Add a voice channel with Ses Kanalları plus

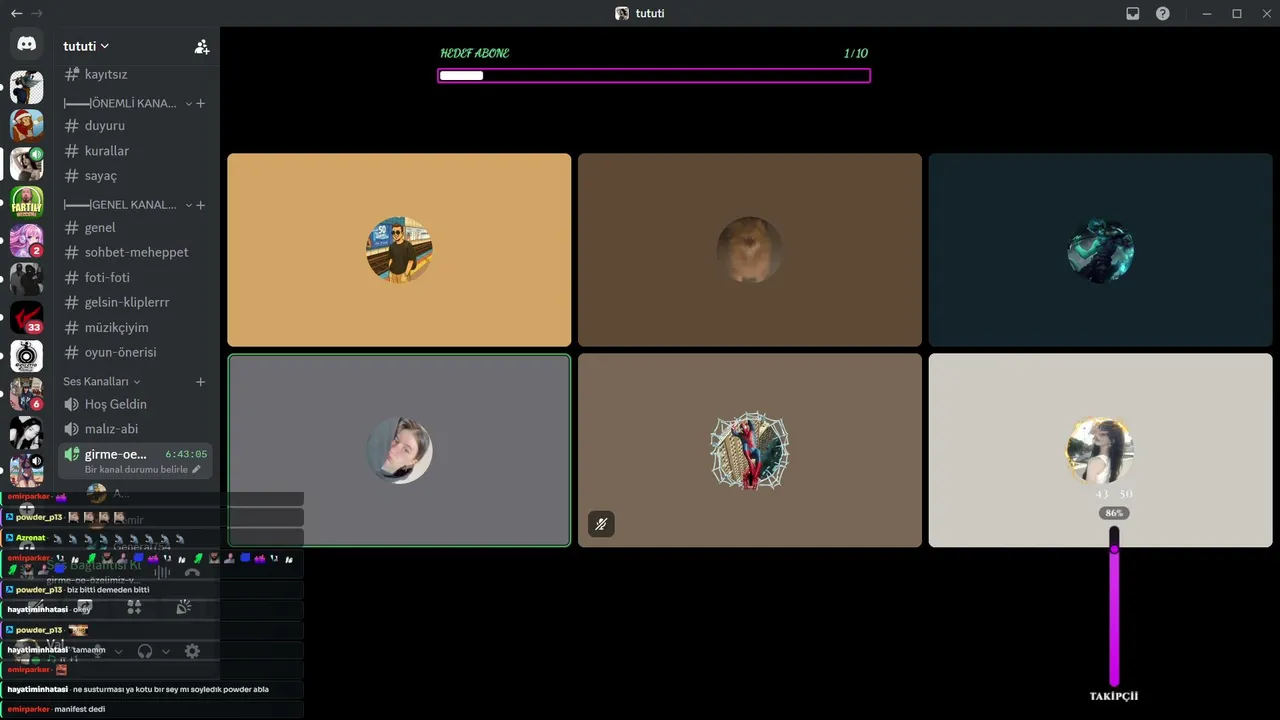point(201,382)
